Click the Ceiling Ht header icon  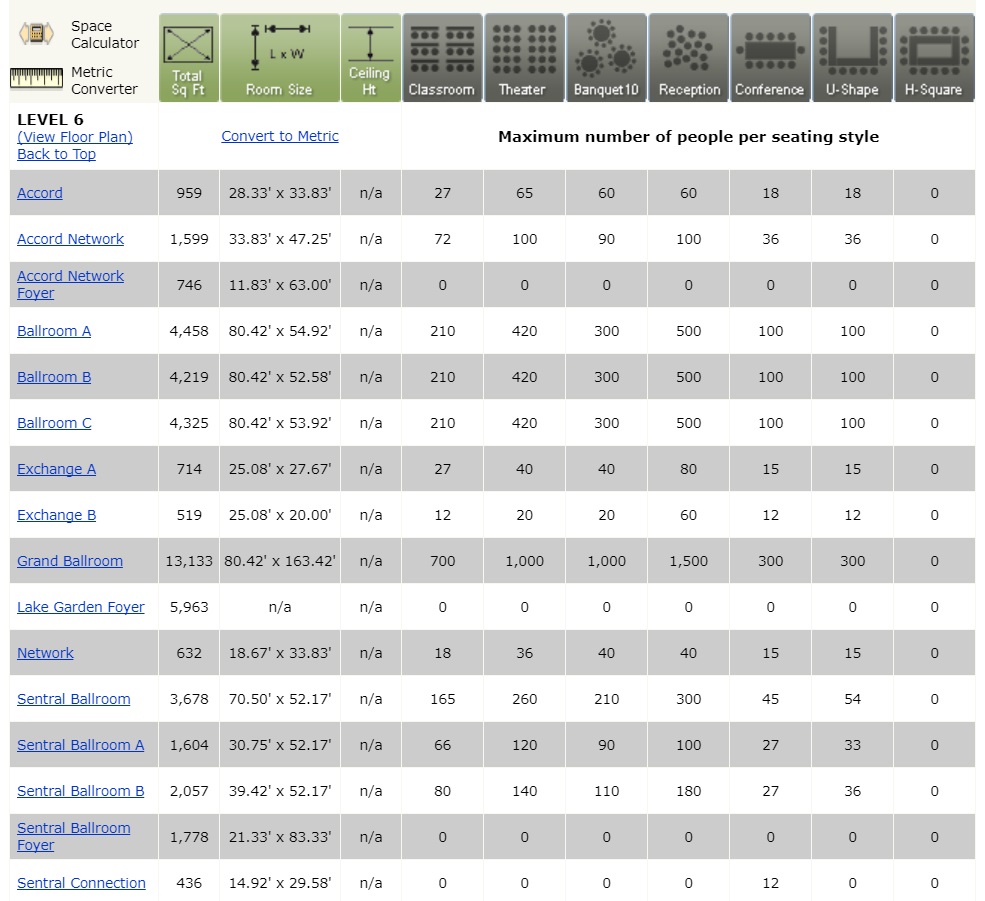pos(371,58)
